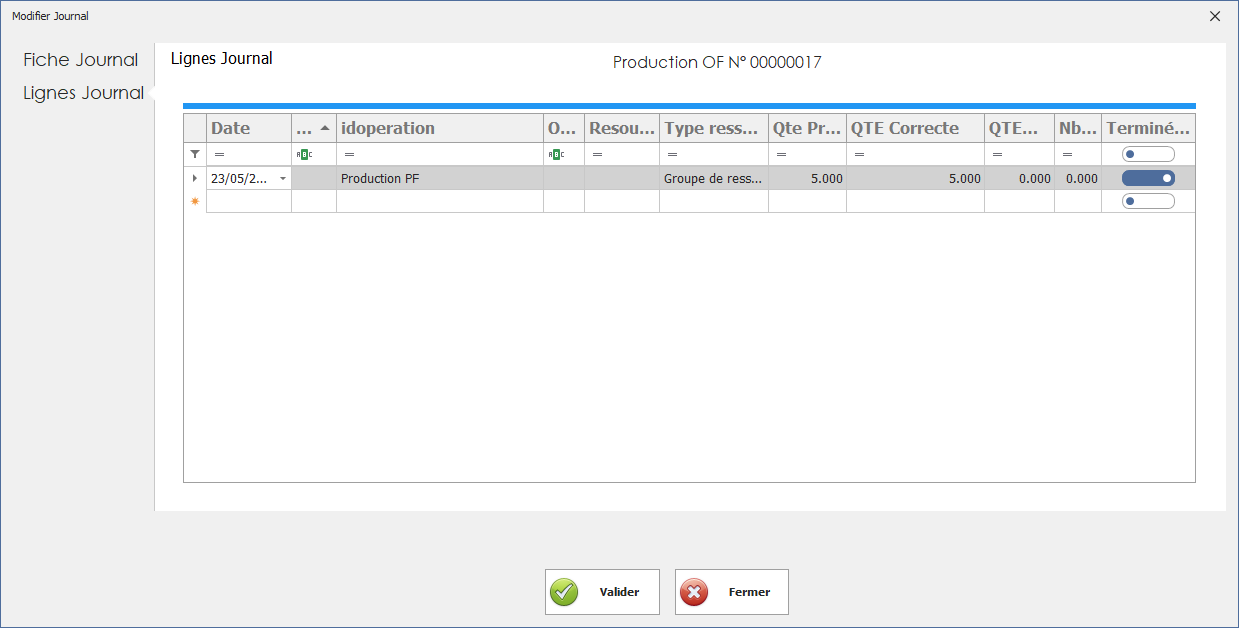Click the funnel filter icon in the filter row

195,154
